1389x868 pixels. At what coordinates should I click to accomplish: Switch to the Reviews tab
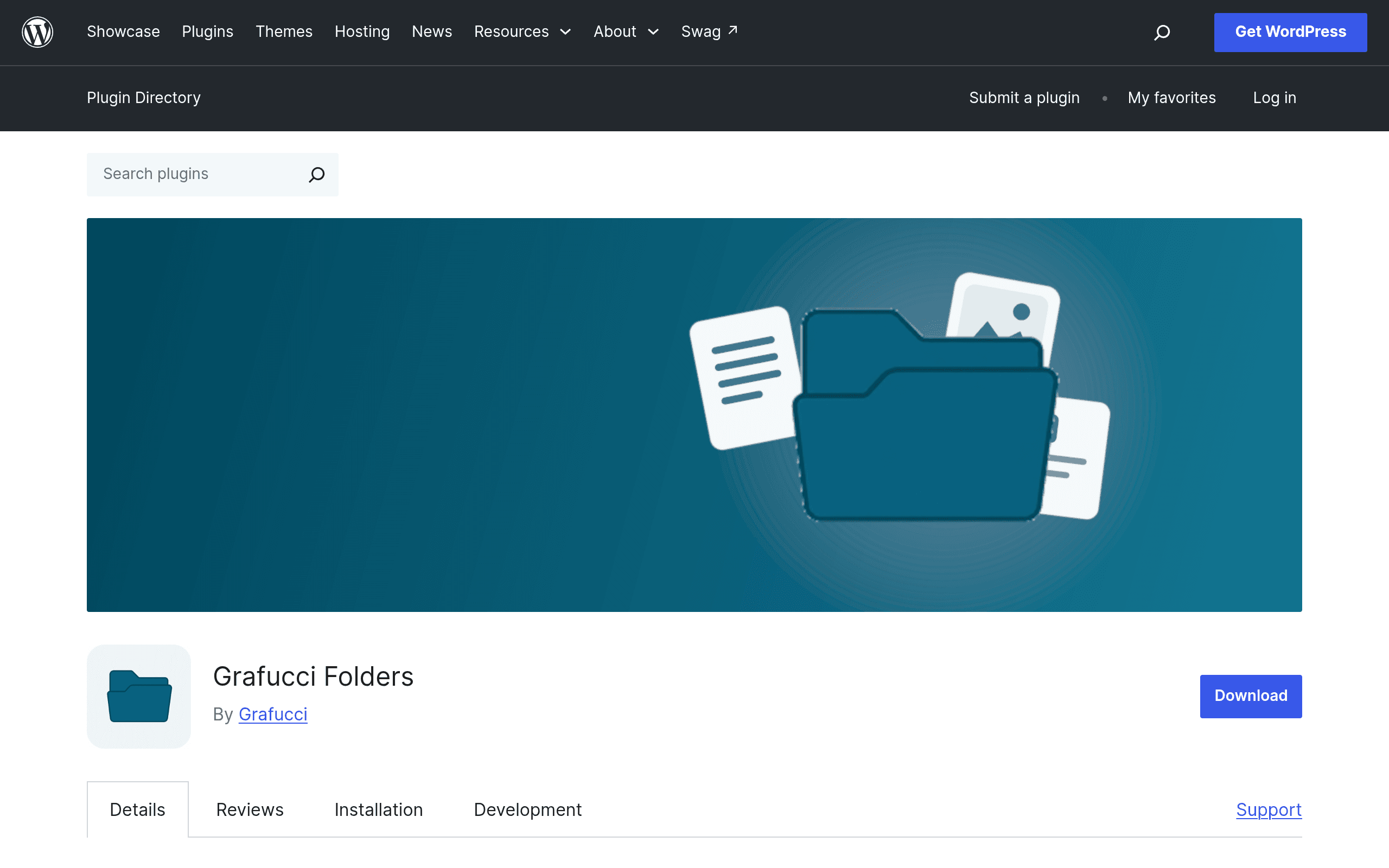[250, 809]
